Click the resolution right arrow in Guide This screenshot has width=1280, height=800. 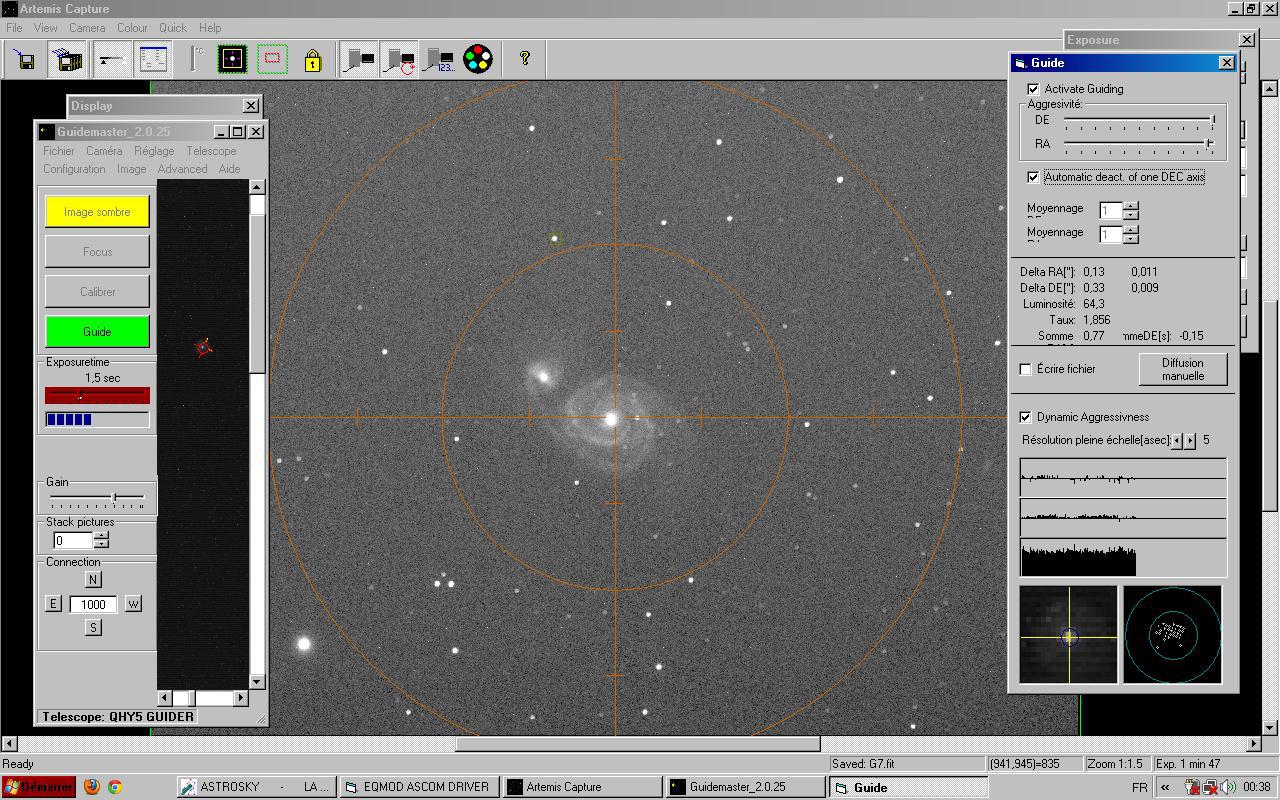click(1190, 441)
